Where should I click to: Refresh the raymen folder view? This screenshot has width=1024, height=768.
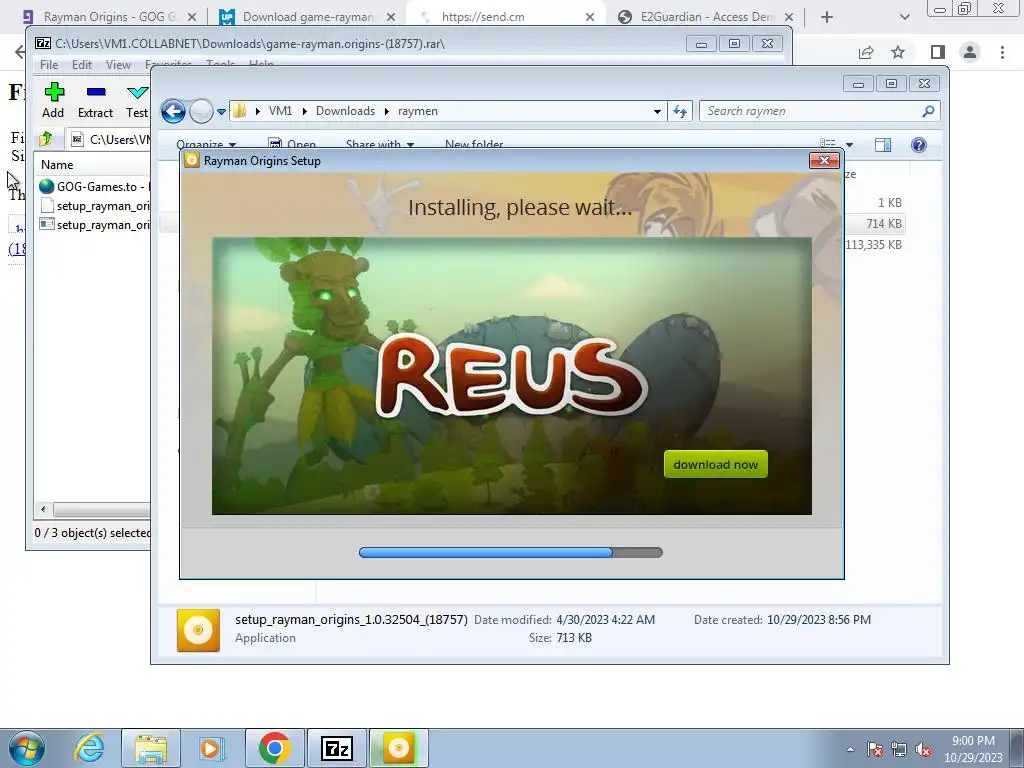[x=680, y=111]
